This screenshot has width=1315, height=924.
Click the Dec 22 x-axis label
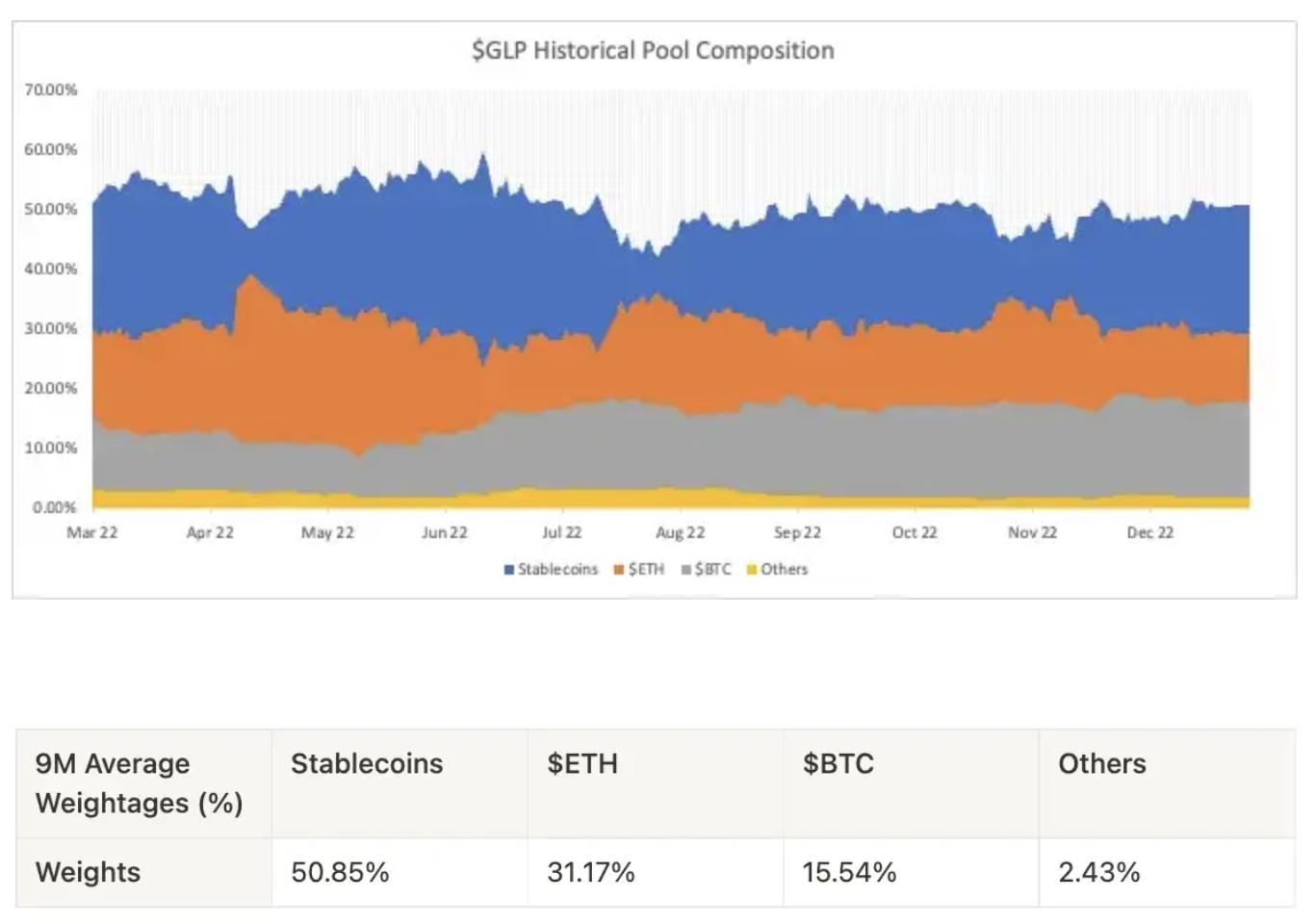[1149, 532]
